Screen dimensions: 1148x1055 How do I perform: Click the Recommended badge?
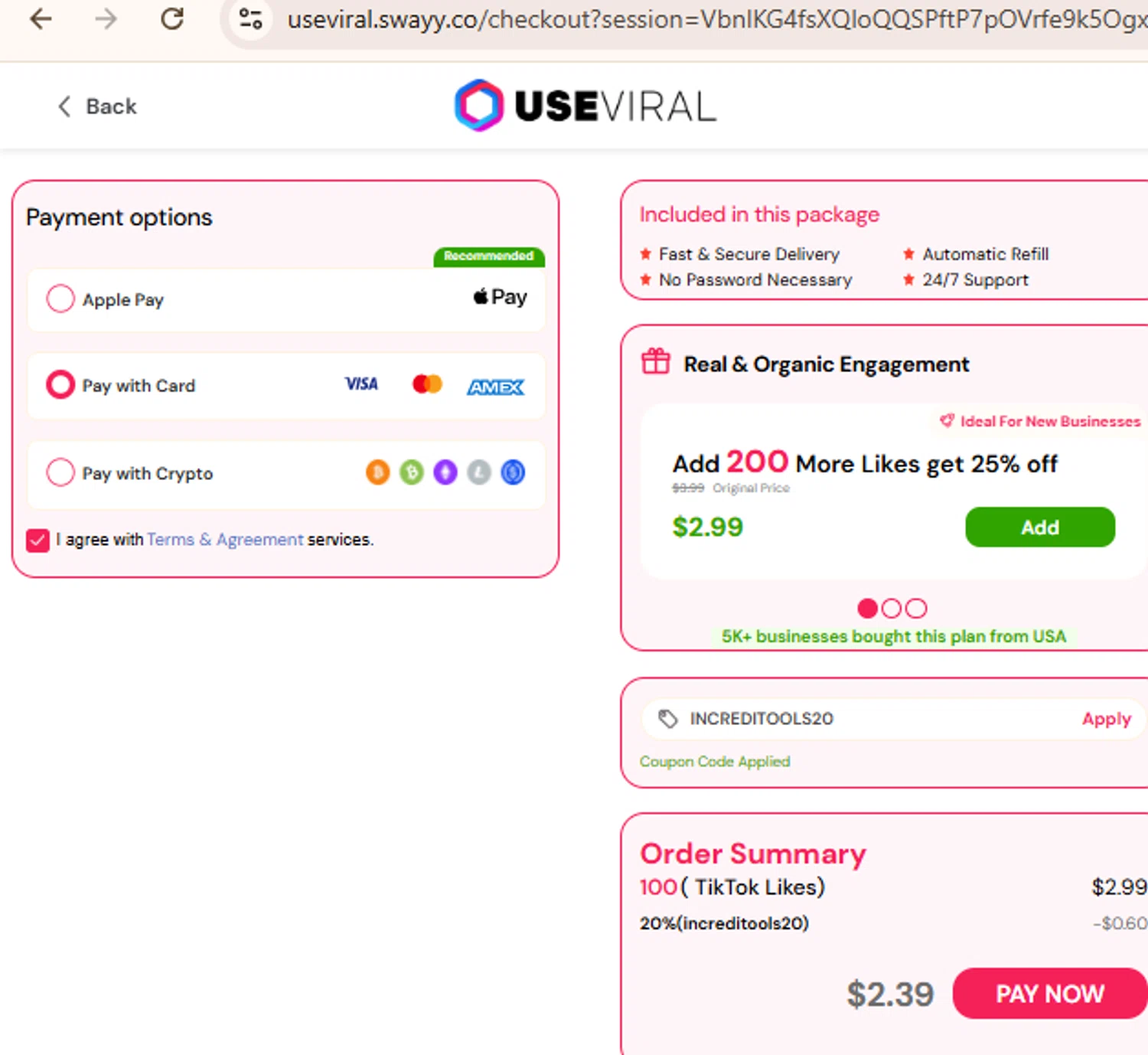point(489,256)
